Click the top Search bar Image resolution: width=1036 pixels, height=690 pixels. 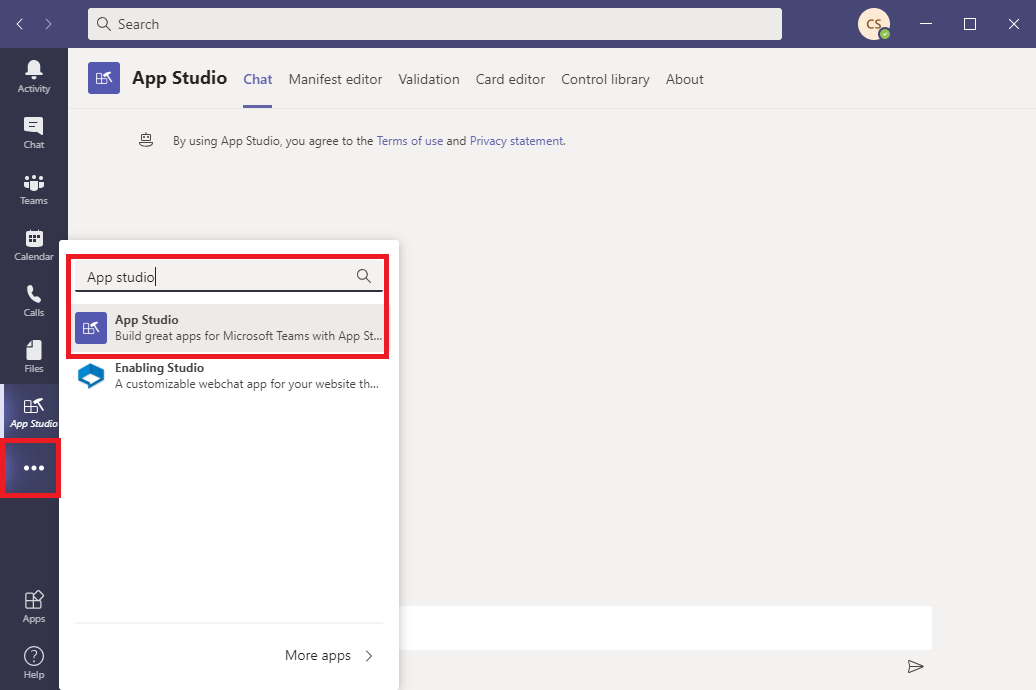pos(435,24)
